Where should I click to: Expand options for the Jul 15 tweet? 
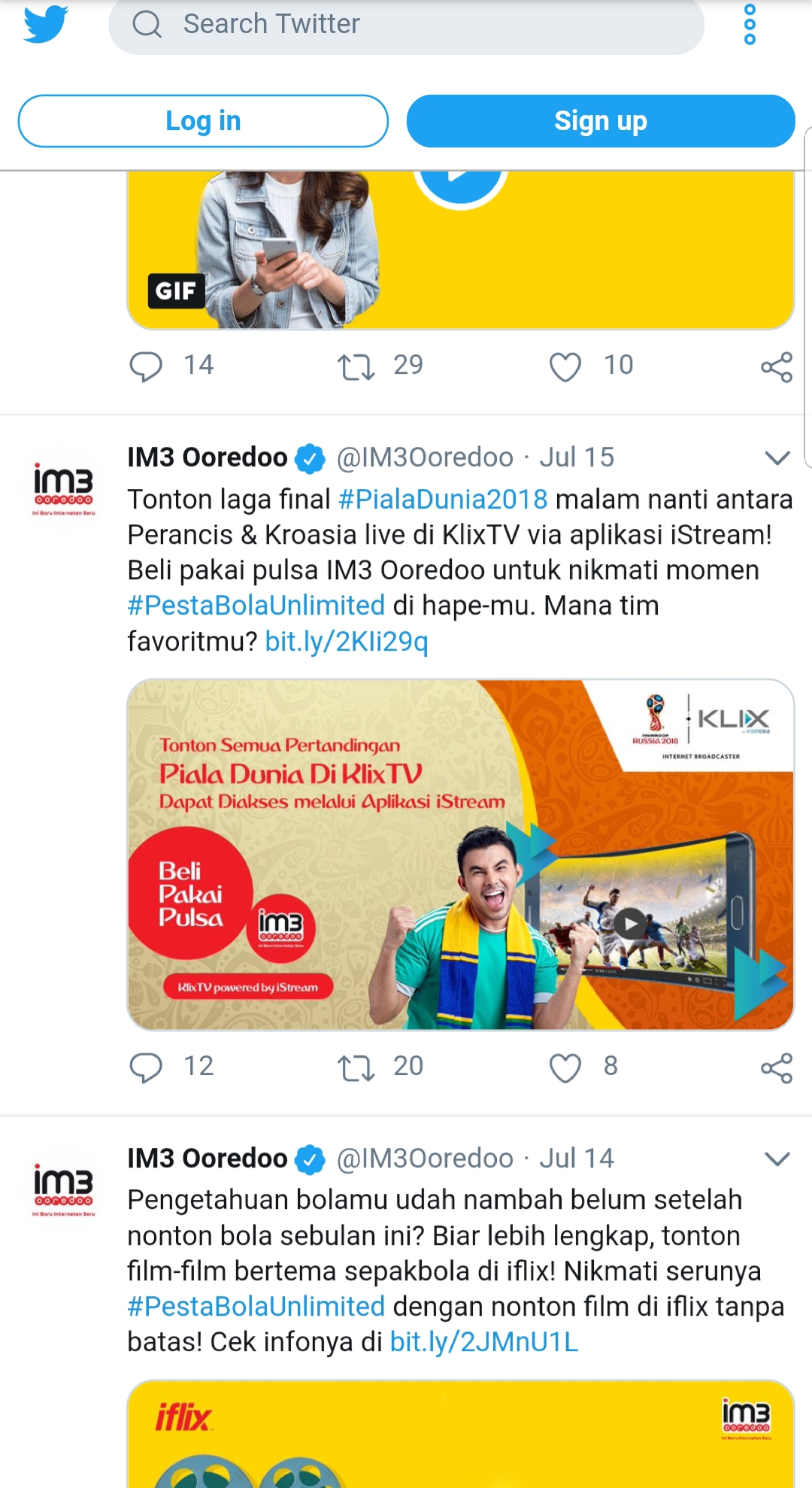[x=777, y=457]
